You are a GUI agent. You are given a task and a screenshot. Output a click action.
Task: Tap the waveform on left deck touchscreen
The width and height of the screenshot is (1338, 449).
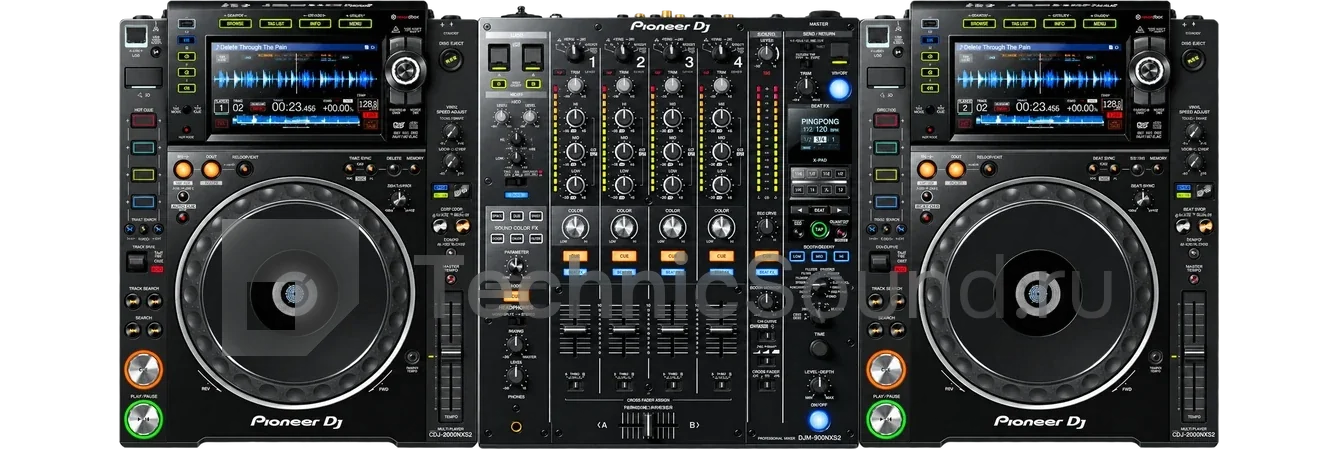tap(296, 80)
